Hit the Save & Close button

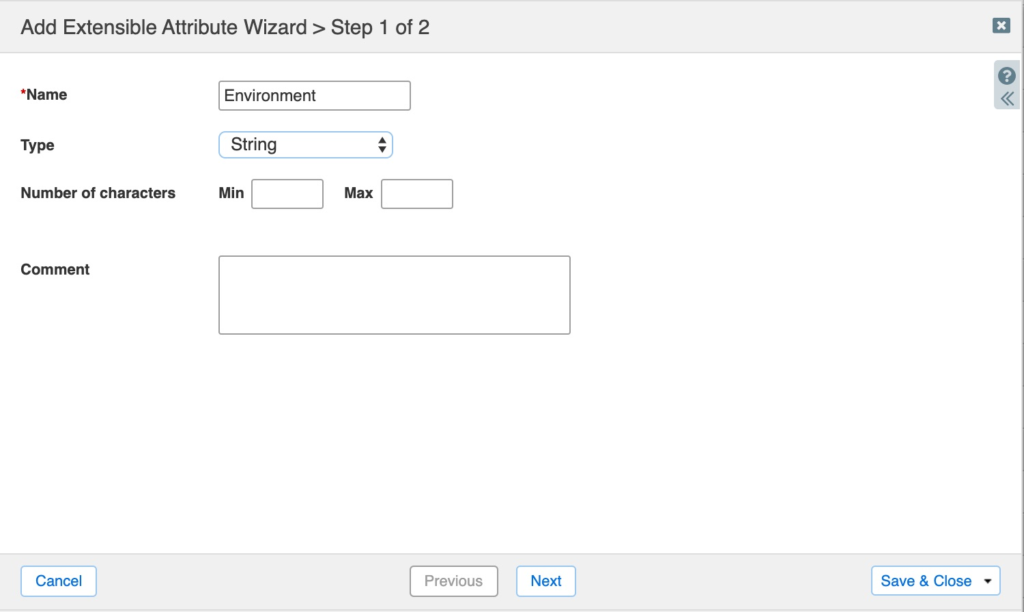(925, 581)
